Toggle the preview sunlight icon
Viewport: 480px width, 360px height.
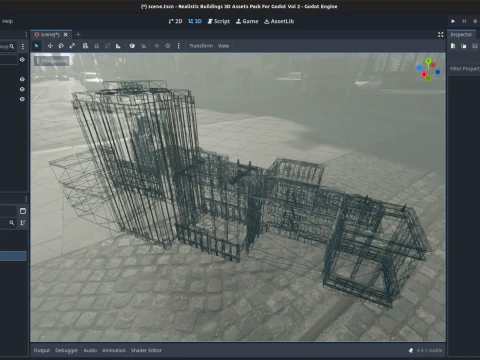157,46
